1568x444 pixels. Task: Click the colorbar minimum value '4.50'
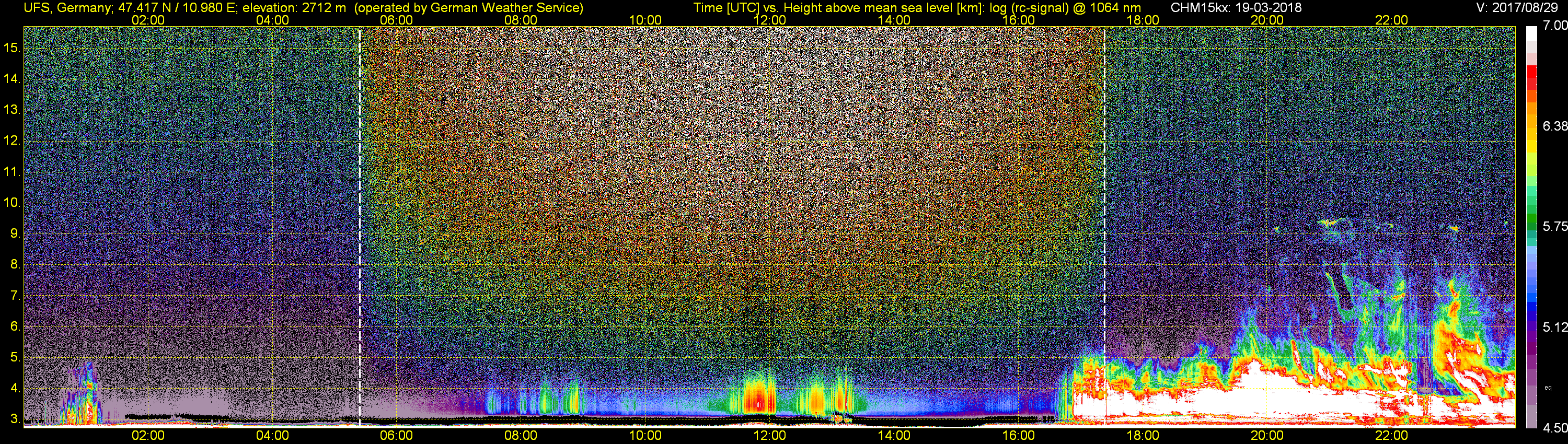pos(1555,428)
